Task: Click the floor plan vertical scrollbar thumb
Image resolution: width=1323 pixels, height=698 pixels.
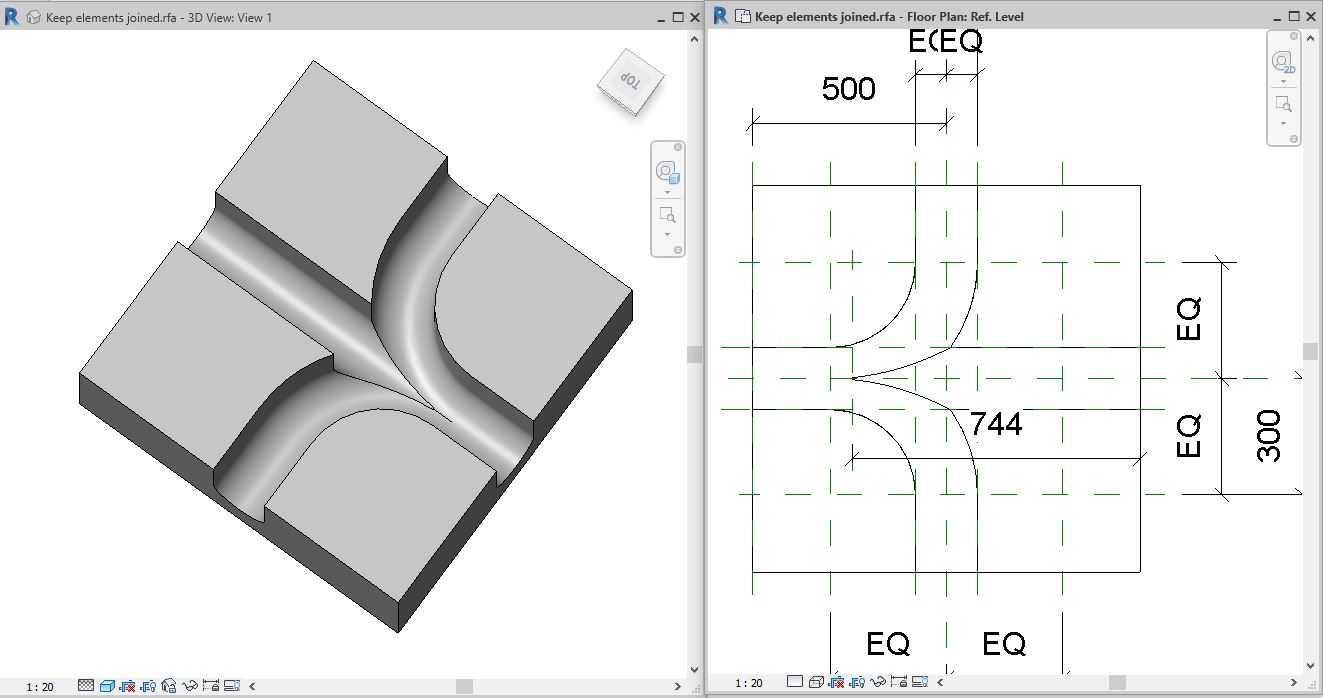Action: point(1311,351)
